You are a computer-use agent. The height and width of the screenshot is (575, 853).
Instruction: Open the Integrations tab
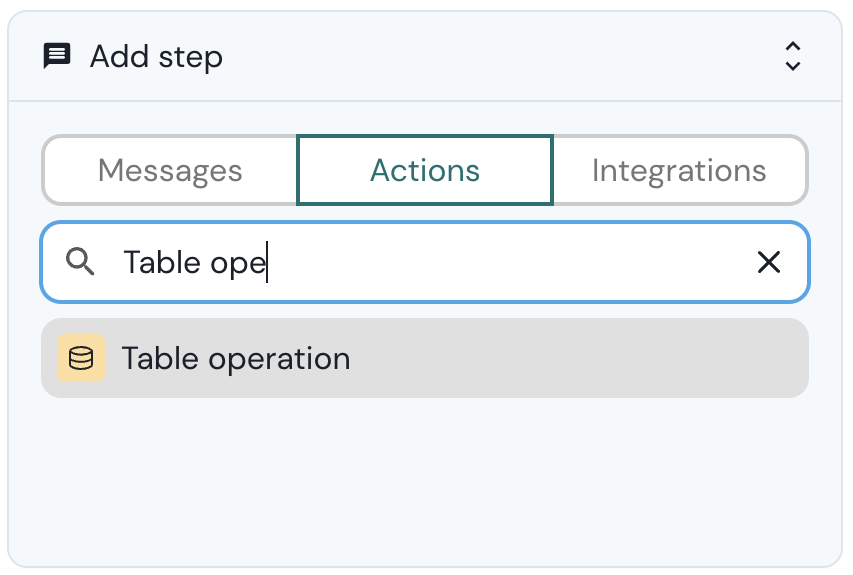tap(679, 170)
